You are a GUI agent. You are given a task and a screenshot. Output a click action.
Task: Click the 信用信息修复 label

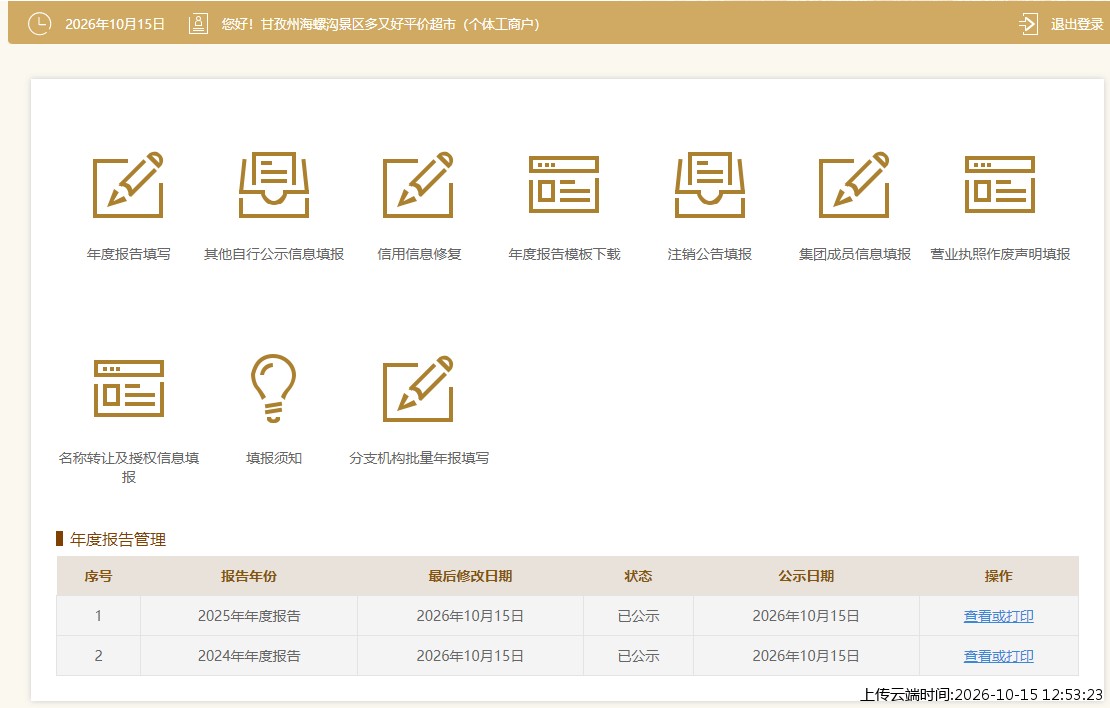pyautogui.click(x=419, y=254)
